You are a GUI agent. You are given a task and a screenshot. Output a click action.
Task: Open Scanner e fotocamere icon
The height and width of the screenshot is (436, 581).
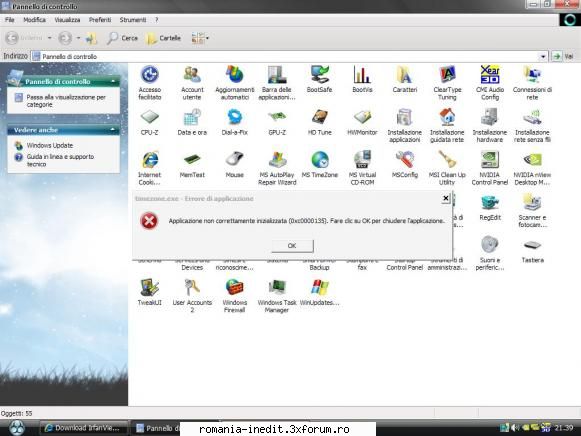click(x=532, y=211)
